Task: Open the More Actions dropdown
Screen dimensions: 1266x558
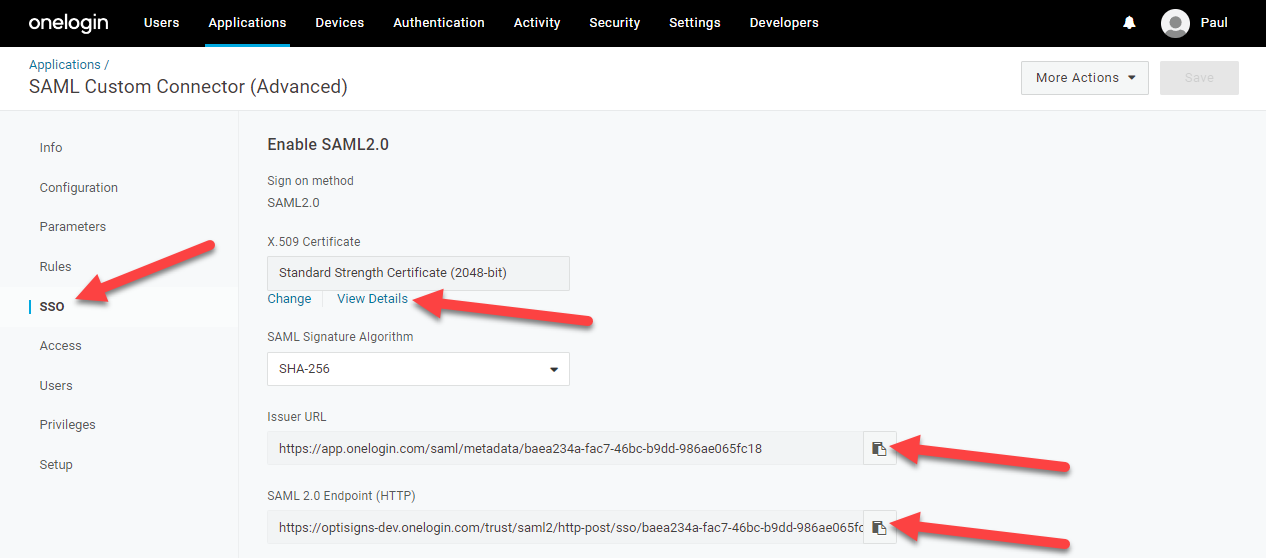Action: click(x=1084, y=78)
